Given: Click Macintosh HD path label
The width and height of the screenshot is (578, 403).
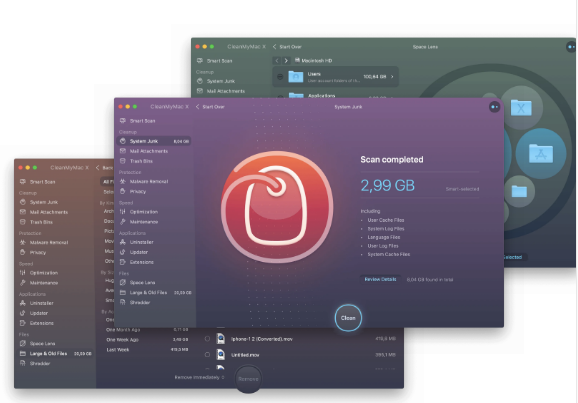Looking at the screenshot, I should 313,60.
